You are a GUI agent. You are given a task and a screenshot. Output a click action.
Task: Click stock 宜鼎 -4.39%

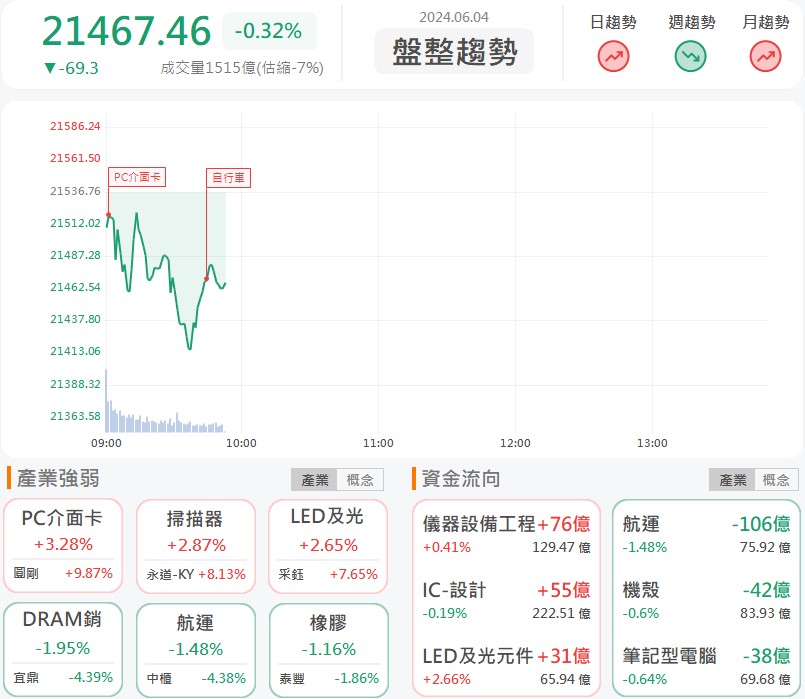(63, 677)
